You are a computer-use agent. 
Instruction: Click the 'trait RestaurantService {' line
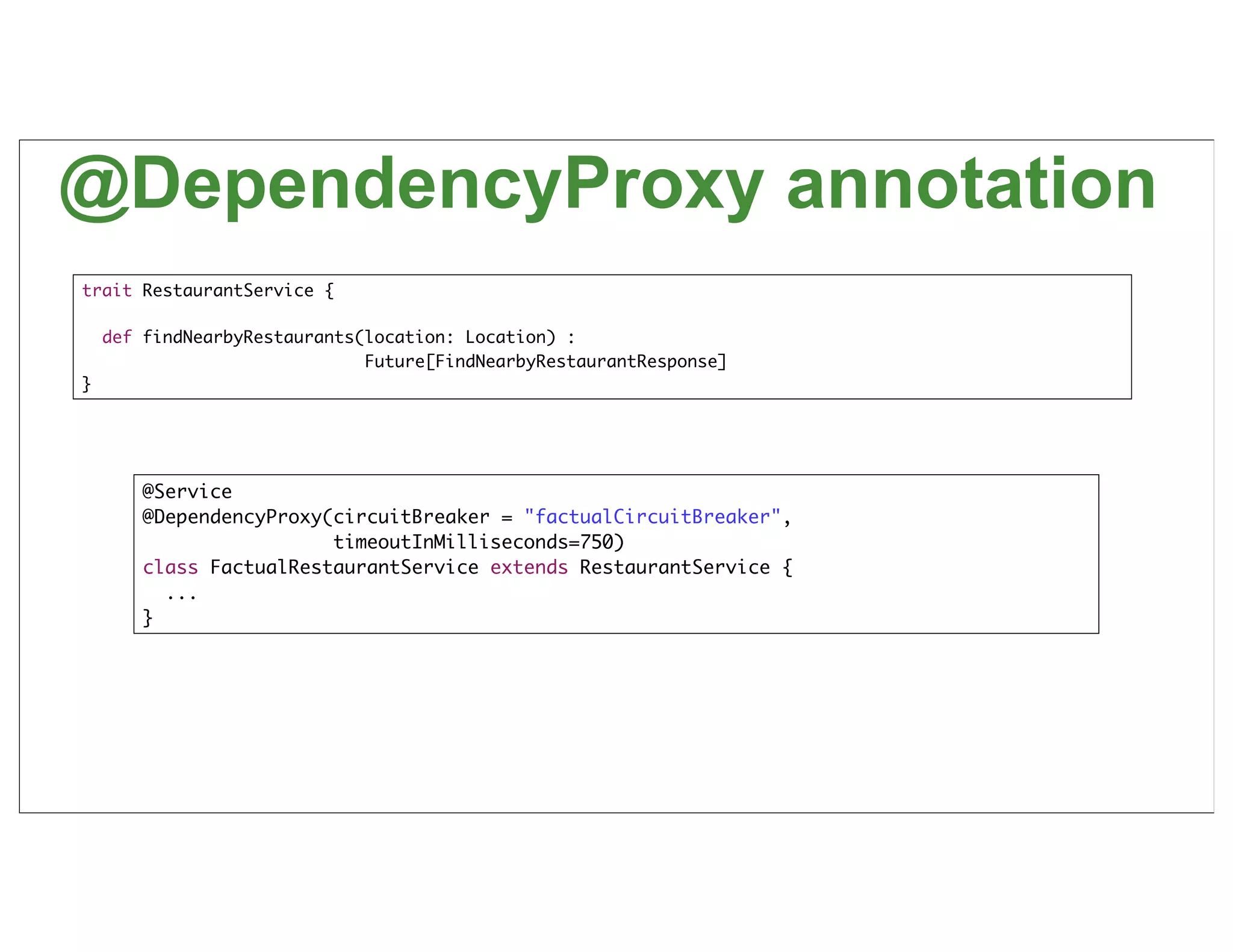[208, 291]
